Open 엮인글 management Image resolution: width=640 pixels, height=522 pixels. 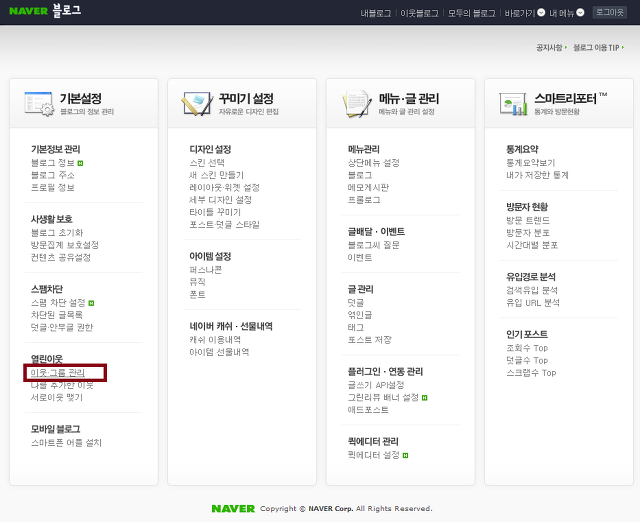(360, 315)
